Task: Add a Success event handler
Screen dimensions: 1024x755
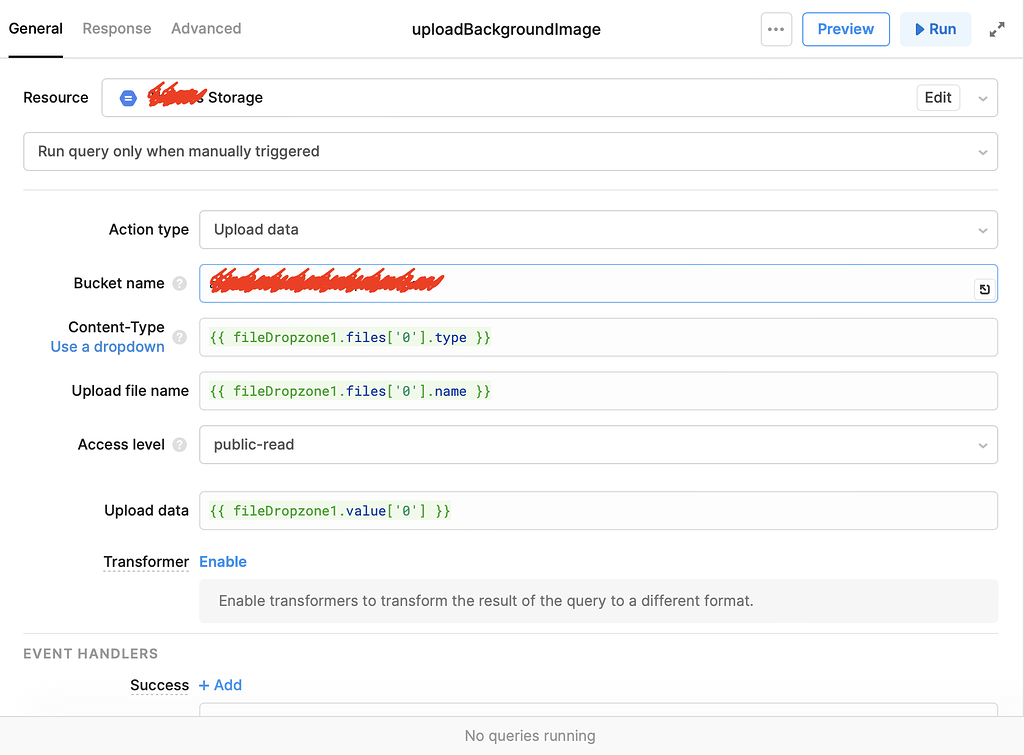Action: pos(220,685)
